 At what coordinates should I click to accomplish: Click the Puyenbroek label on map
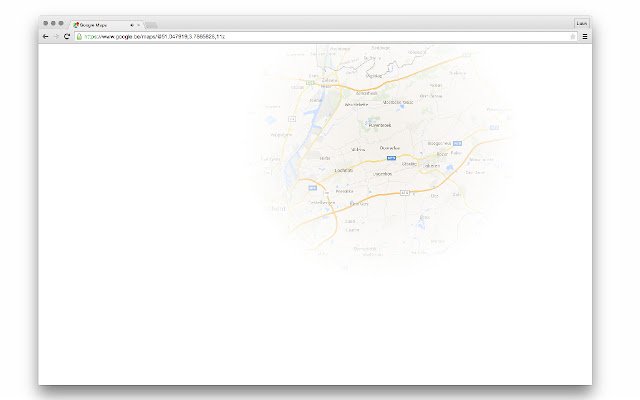tap(380, 125)
